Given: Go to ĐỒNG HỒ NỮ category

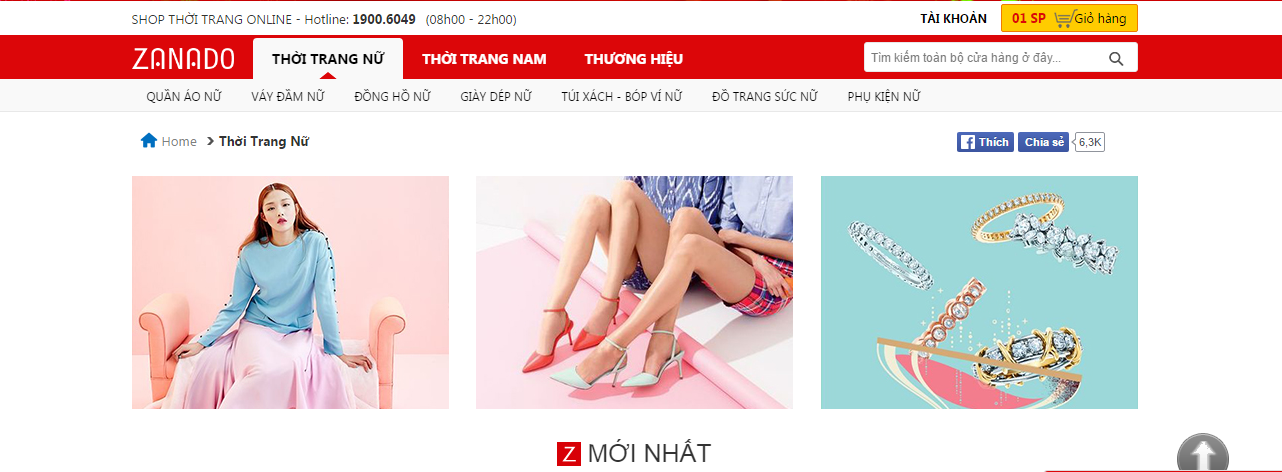Looking at the screenshot, I should pyautogui.click(x=392, y=96).
